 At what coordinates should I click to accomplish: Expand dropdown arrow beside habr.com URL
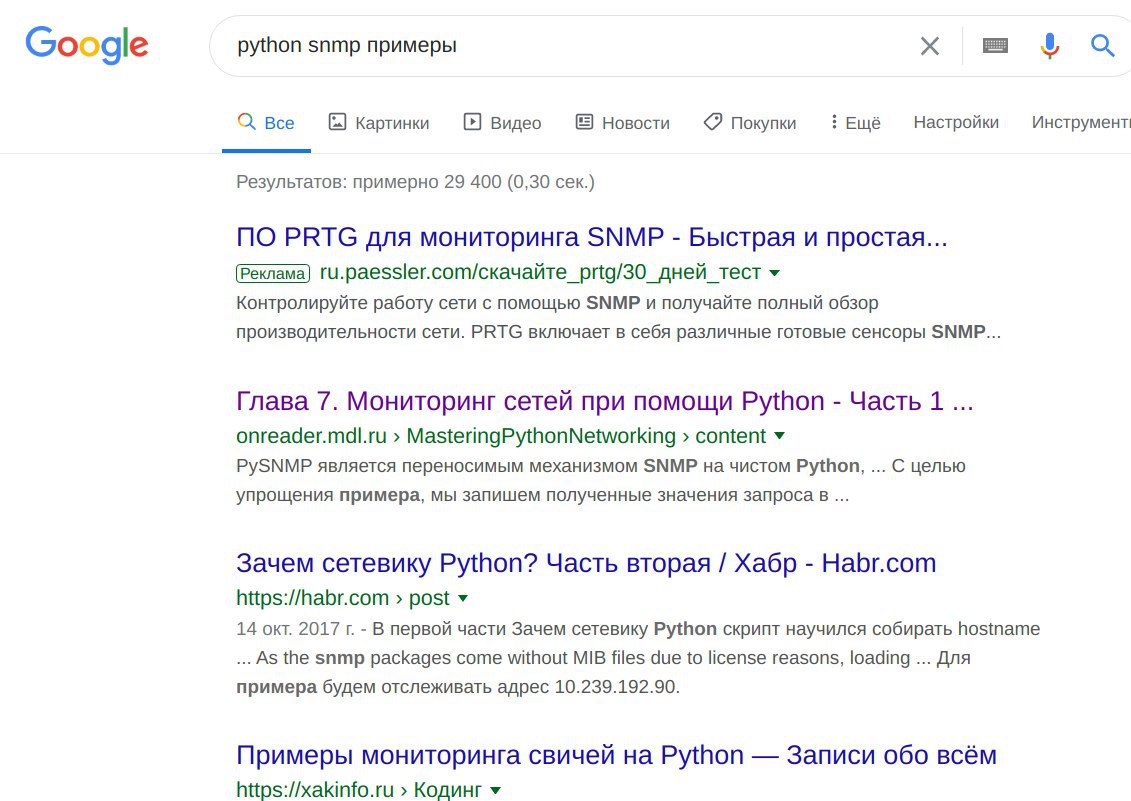pyautogui.click(x=463, y=599)
